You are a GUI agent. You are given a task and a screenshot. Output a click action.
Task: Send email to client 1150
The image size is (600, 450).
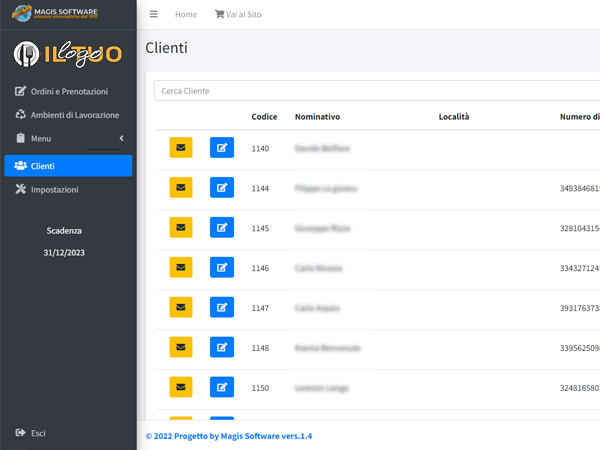181,387
